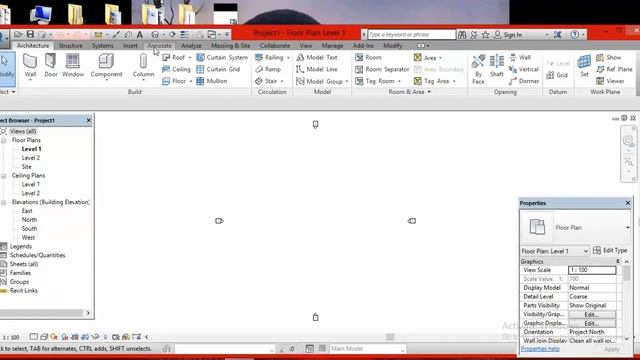Select the Tag Area tool
The height and width of the screenshot is (360, 640).
pos(435,81)
